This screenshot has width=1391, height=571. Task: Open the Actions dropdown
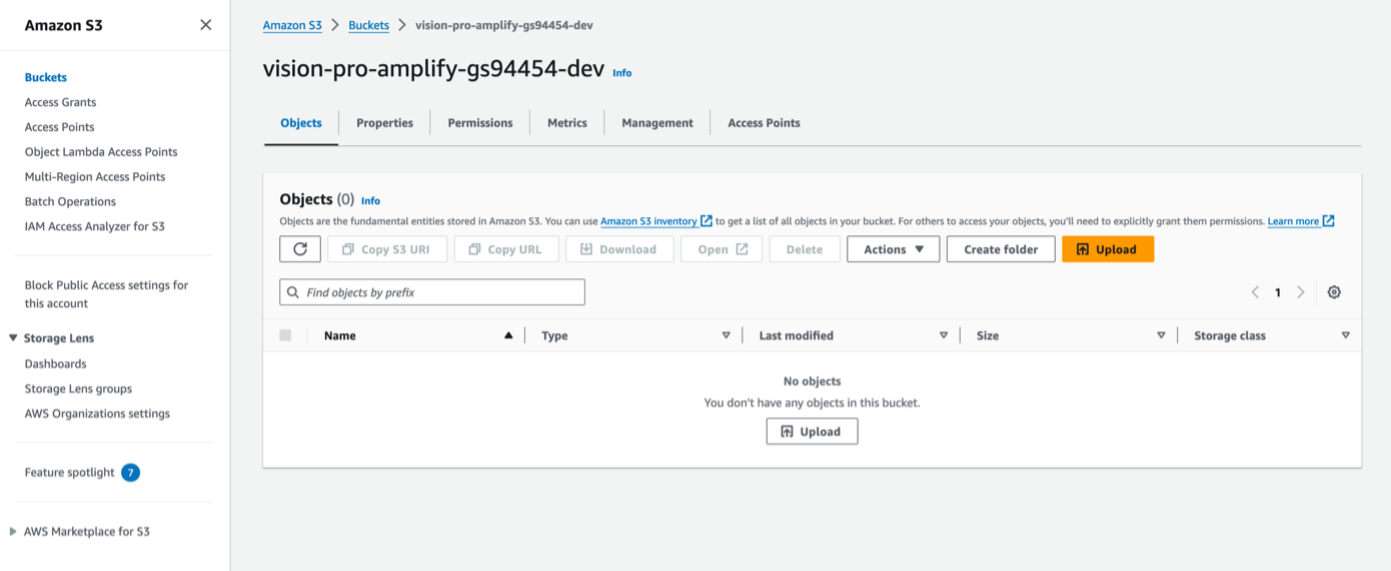893,249
